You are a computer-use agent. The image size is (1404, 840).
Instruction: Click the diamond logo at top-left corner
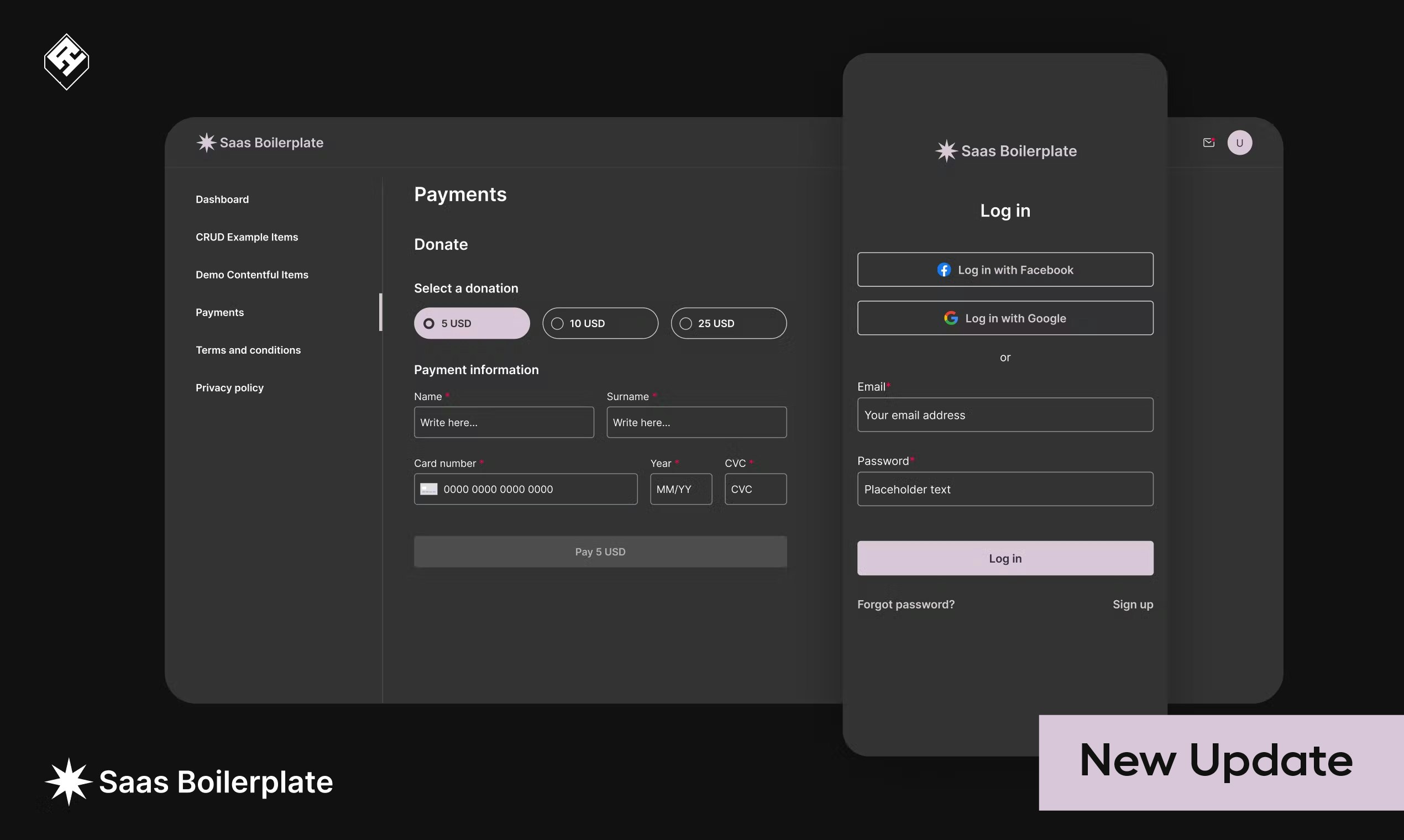click(66, 61)
